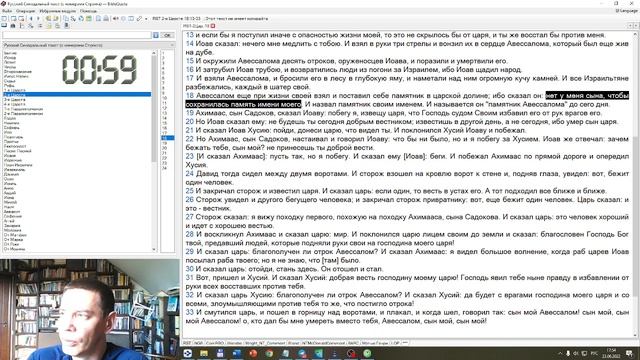Viewport: 640px width, 360px height.
Task: Select the book 3-я Царств in the list
Action: tap(14, 99)
